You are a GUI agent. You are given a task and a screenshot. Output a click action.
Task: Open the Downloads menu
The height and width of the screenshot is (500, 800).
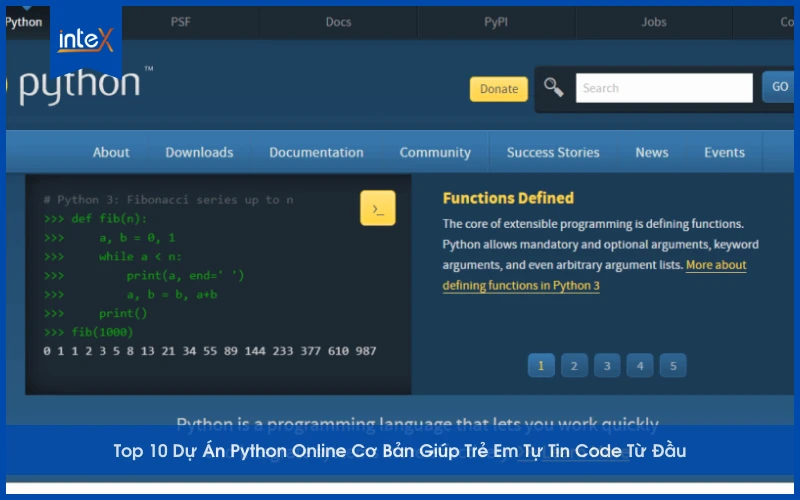click(199, 153)
